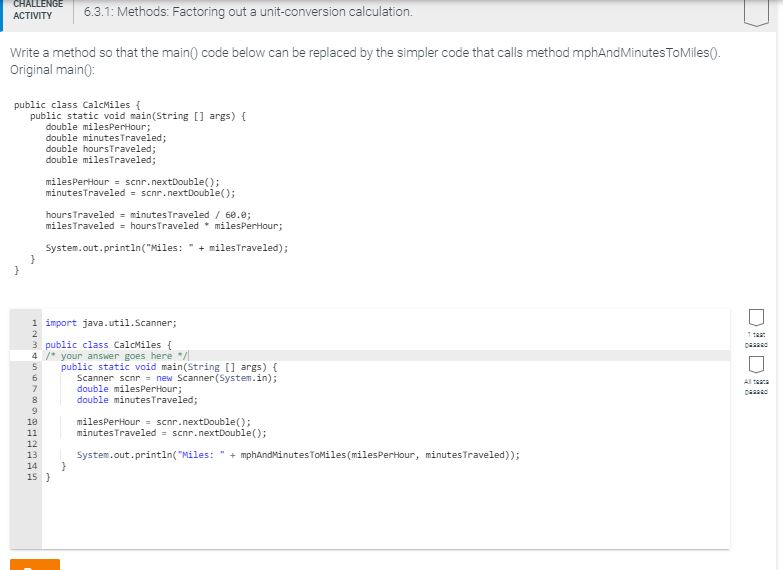
Task: Click the activity title '6.3.1: Methods: Factoring out a unit-conversion calculation.'
Action: pyautogui.click(x=248, y=11)
